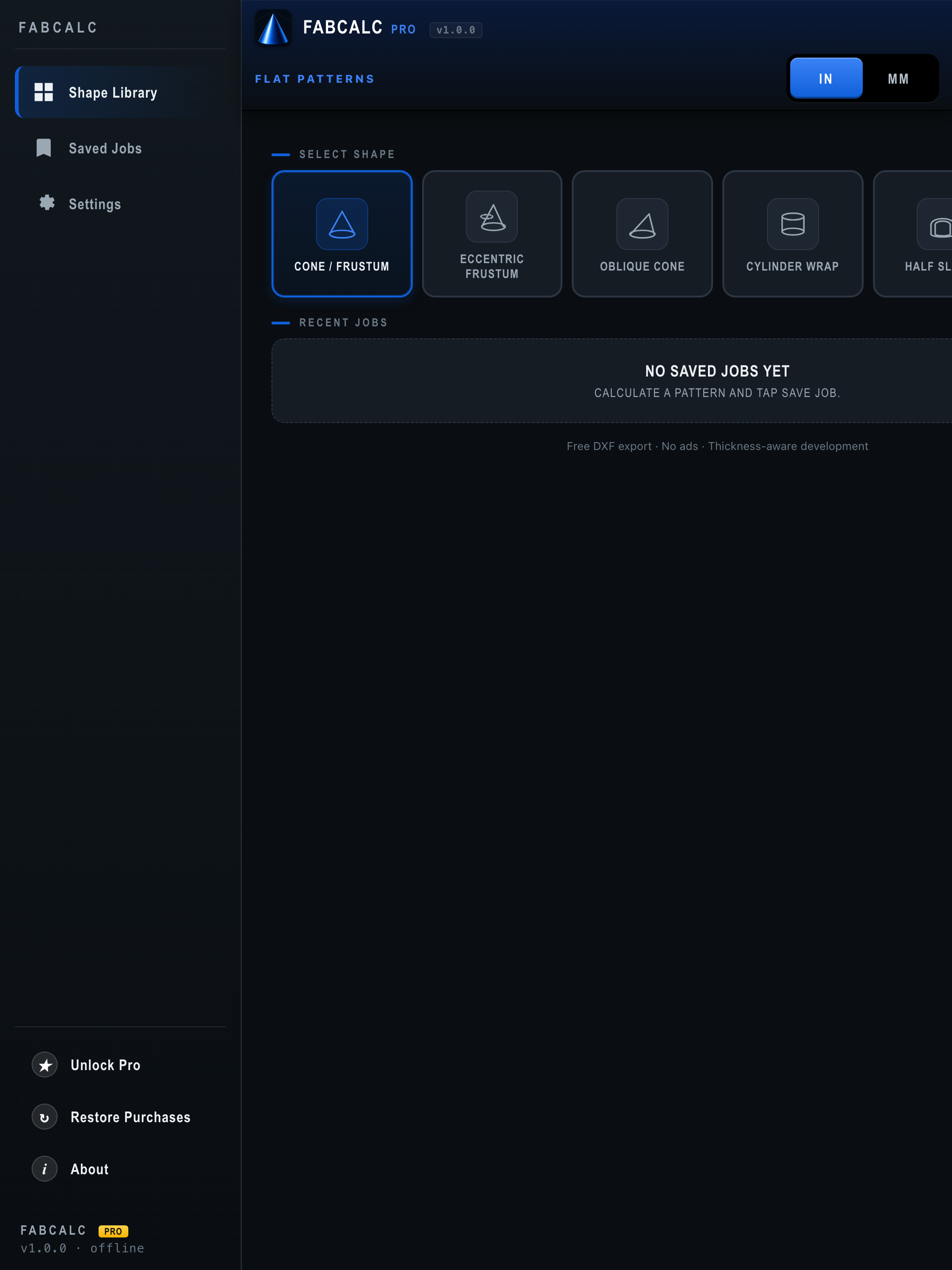The image size is (952, 1270).
Task: Click Restore Purchases text
Action: click(x=130, y=1117)
